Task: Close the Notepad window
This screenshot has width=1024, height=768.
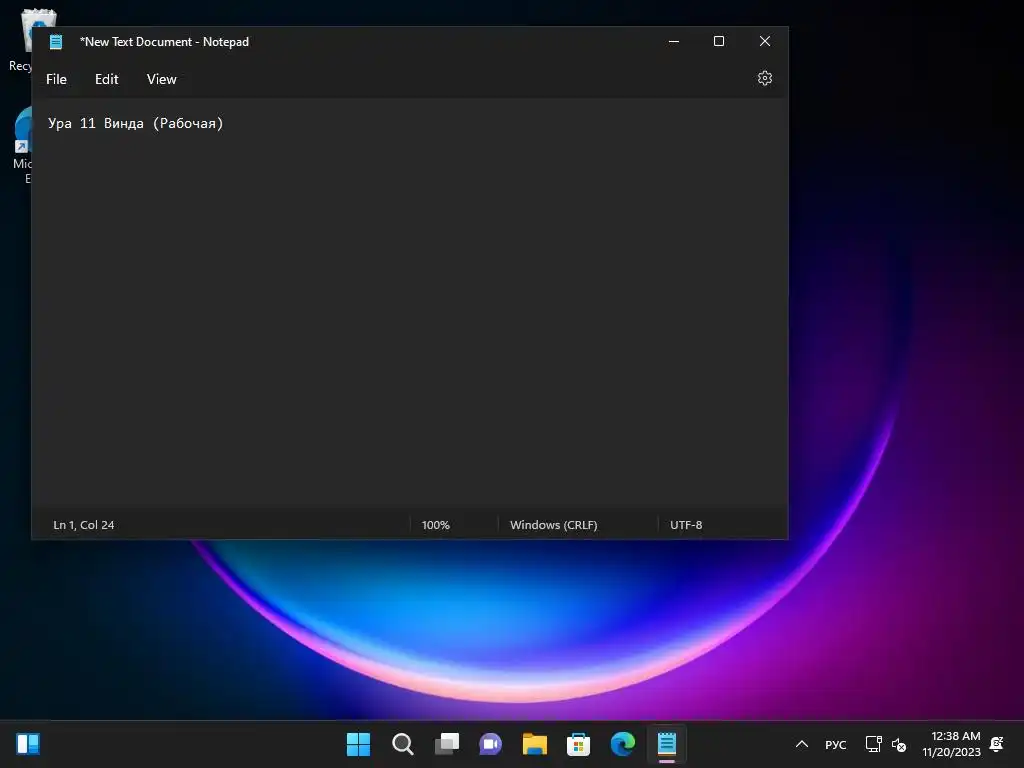Action: 765,41
